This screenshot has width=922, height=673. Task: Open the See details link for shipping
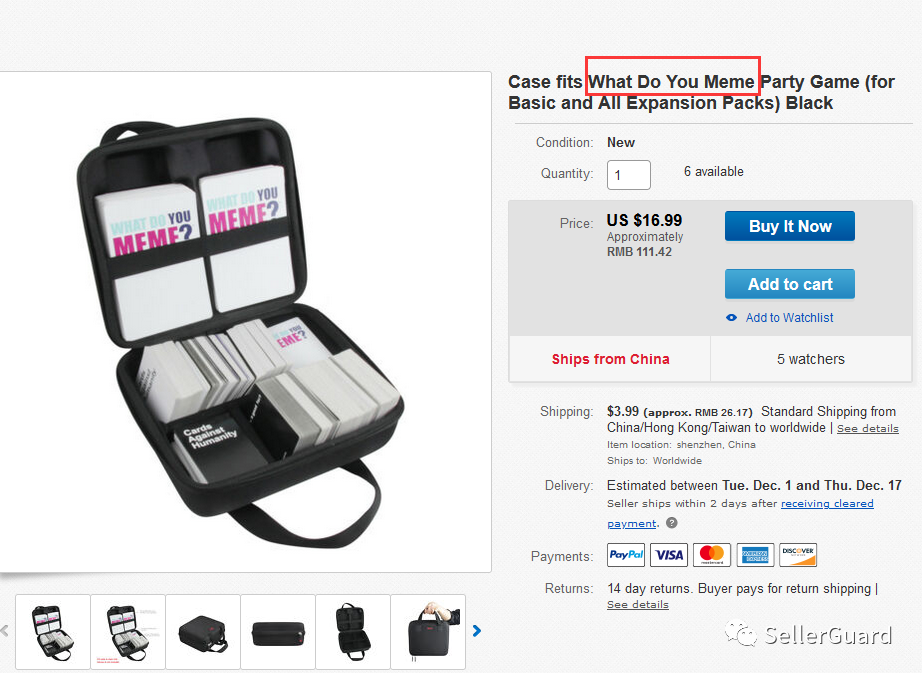click(x=868, y=428)
